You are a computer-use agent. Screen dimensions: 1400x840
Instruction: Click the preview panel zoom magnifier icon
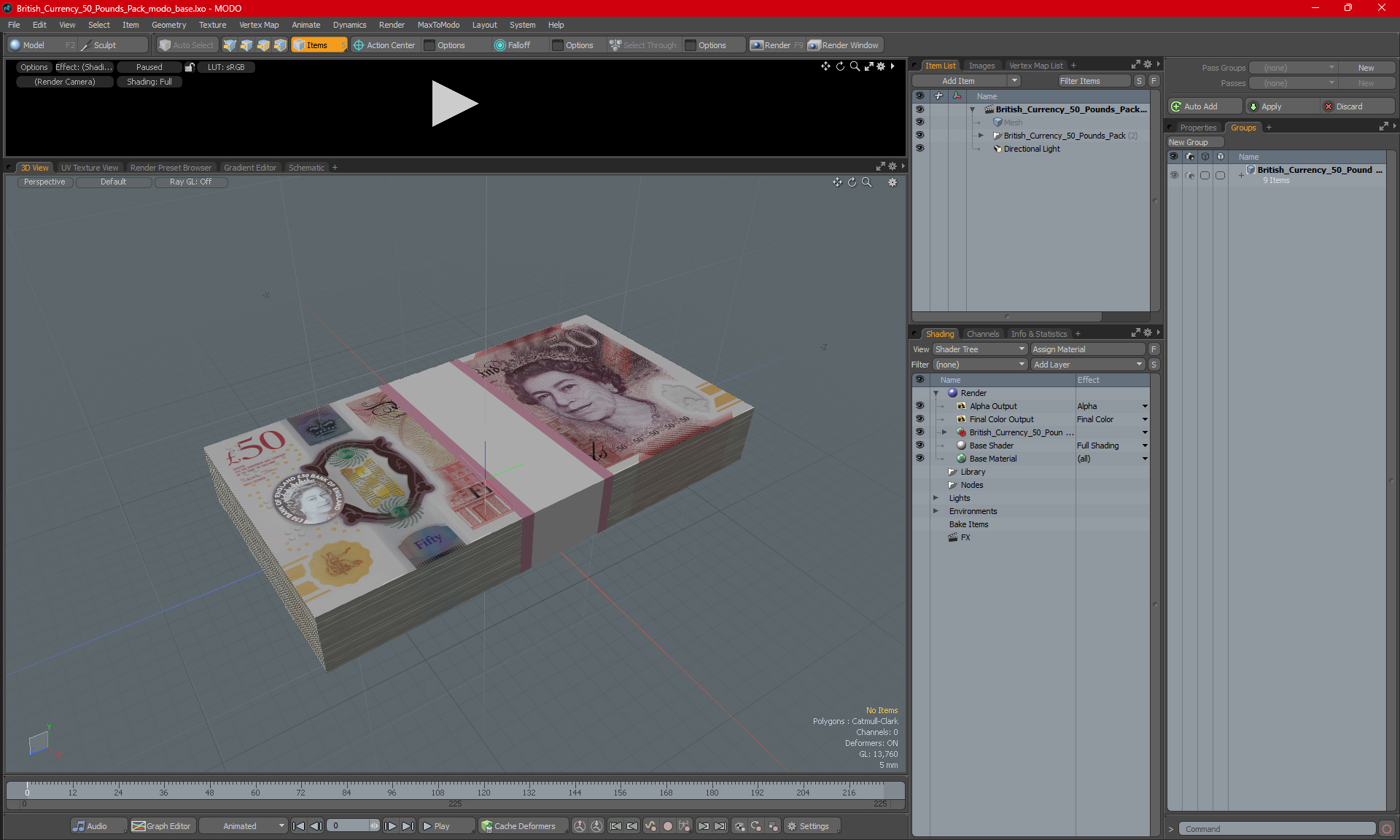(855, 66)
